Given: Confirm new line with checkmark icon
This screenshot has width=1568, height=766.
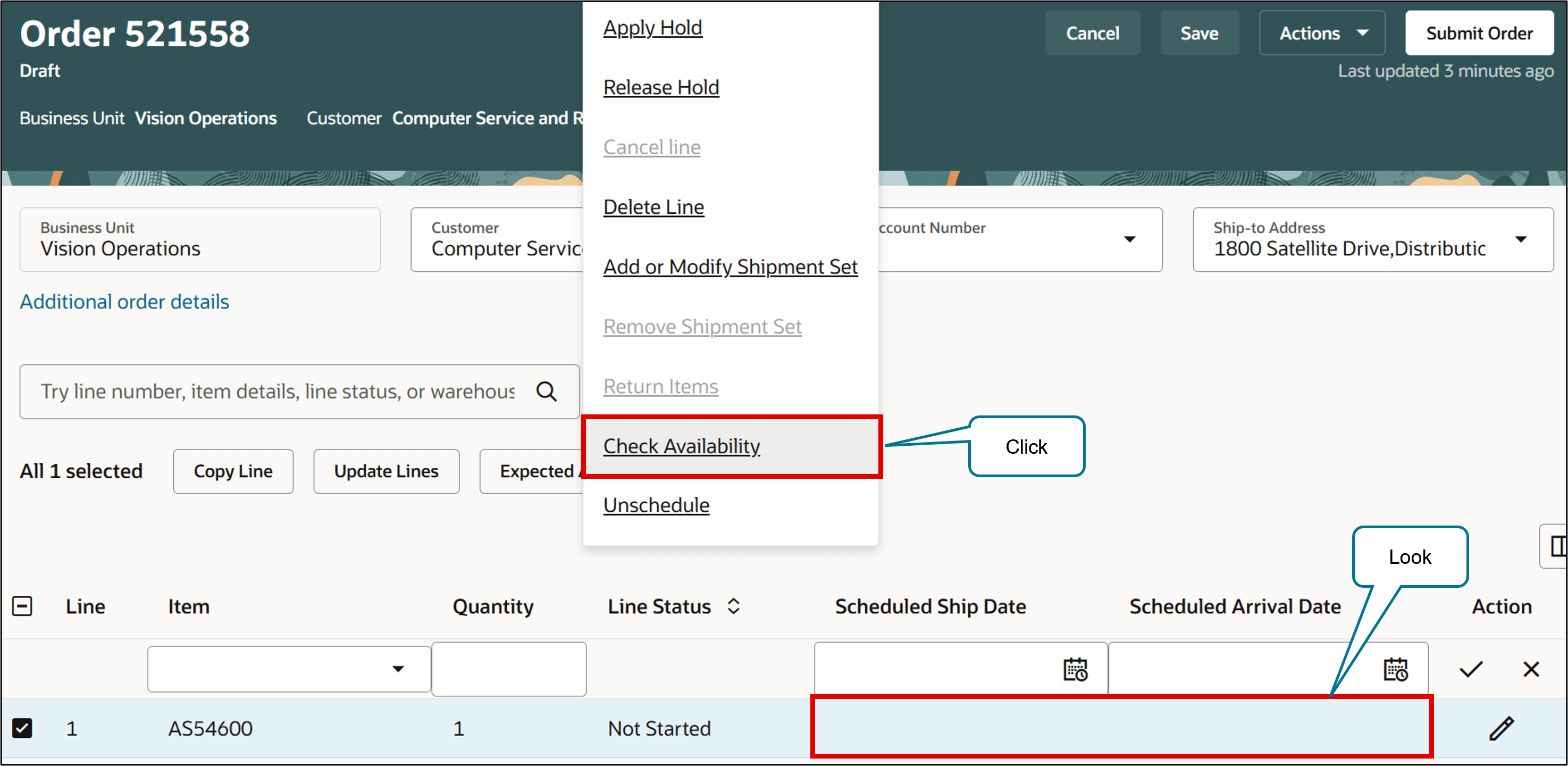Looking at the screenshot, I should tap(1471, 669).
